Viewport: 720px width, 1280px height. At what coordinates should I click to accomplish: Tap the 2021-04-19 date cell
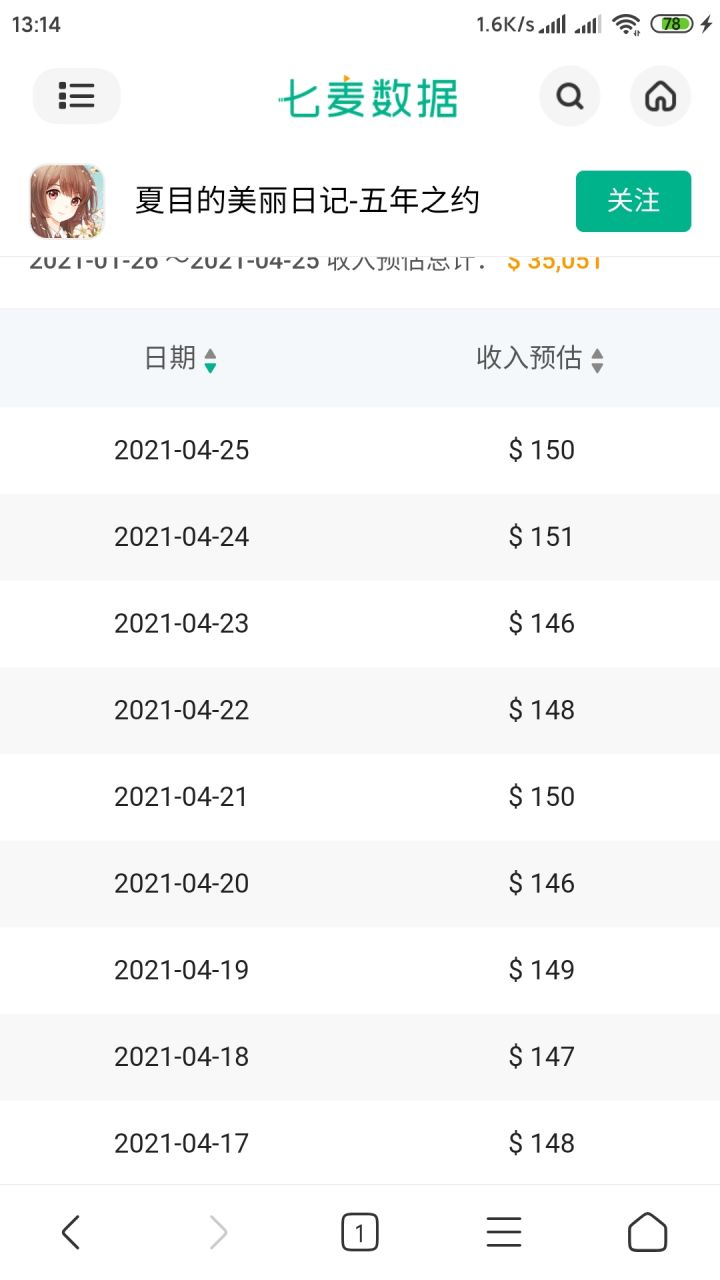click(x=182, y=970)
